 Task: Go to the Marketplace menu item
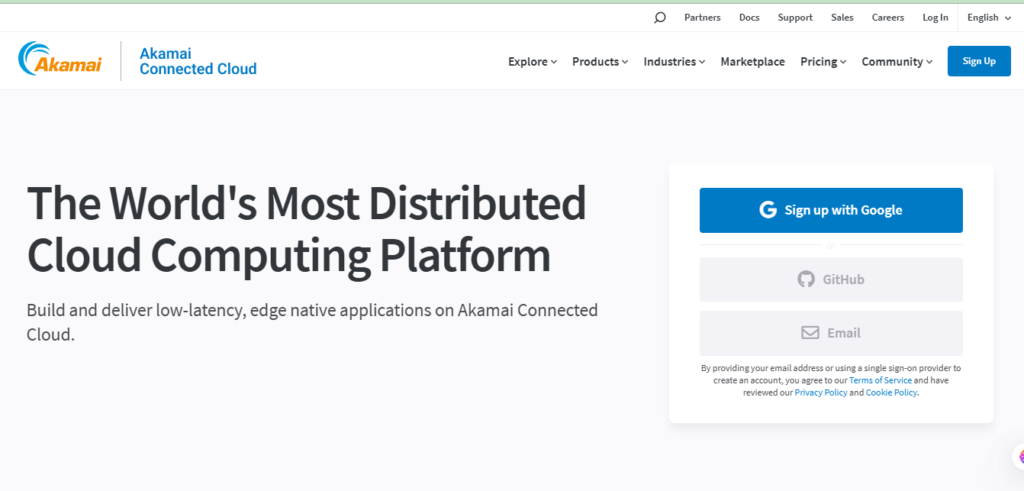coord(753,62)
